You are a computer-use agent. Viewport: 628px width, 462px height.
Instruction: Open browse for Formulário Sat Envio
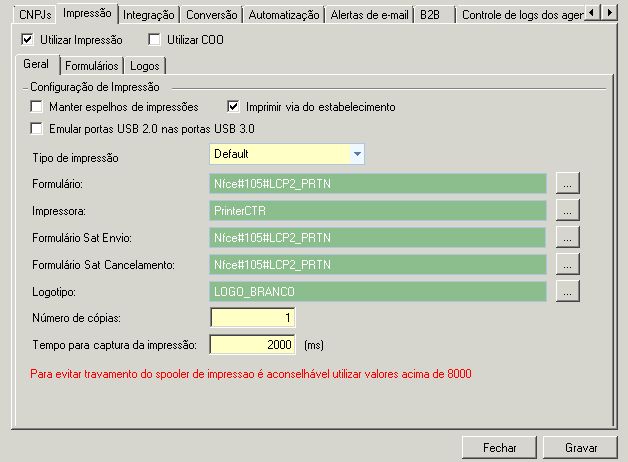[568, 238]
